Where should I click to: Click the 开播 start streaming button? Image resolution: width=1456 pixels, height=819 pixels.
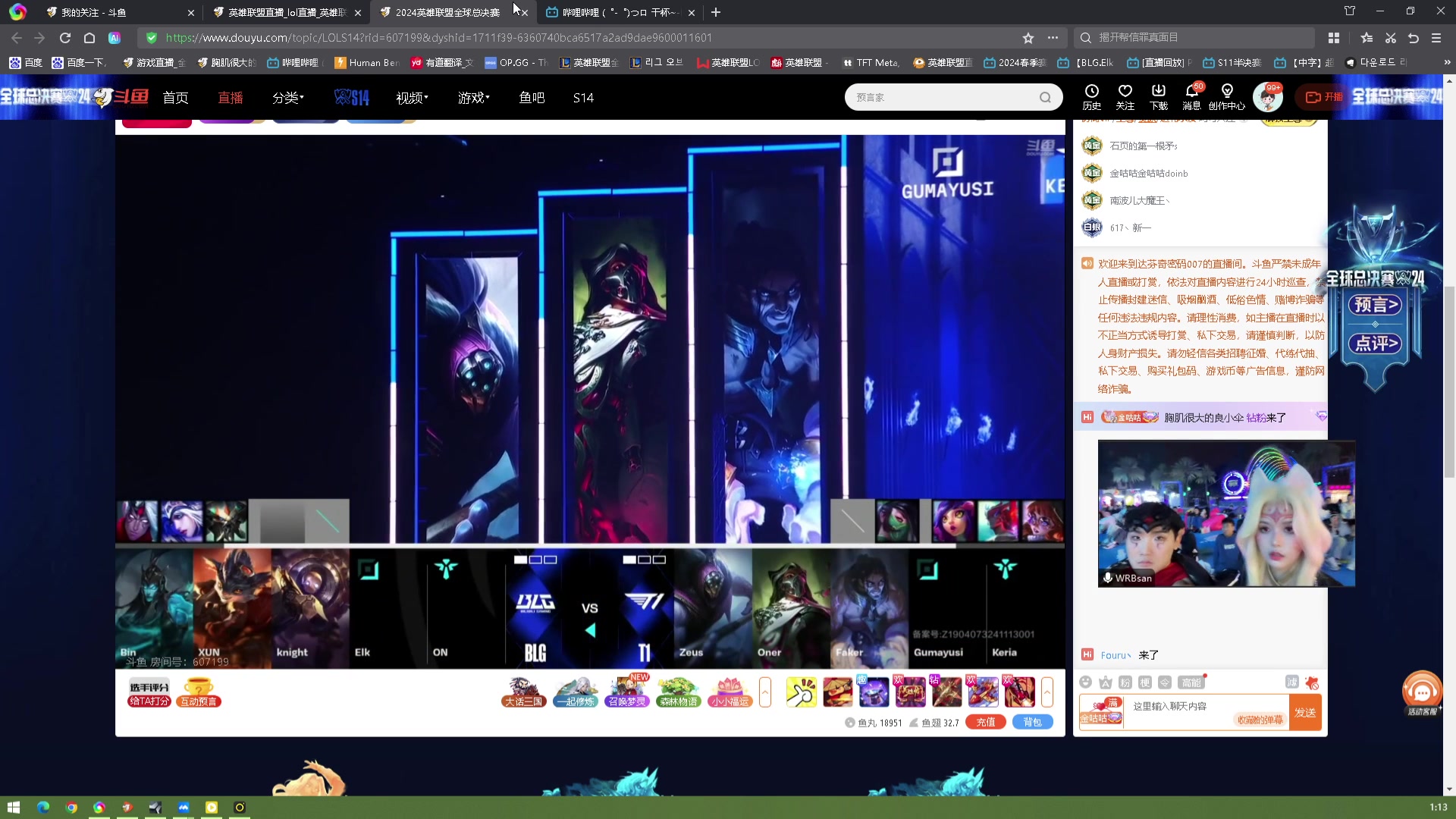(1323, 97)
